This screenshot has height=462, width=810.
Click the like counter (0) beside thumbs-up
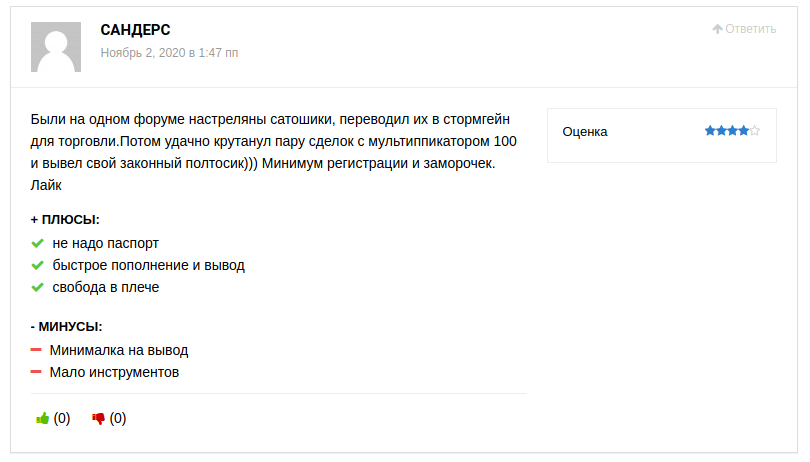[x=62, y=419]
